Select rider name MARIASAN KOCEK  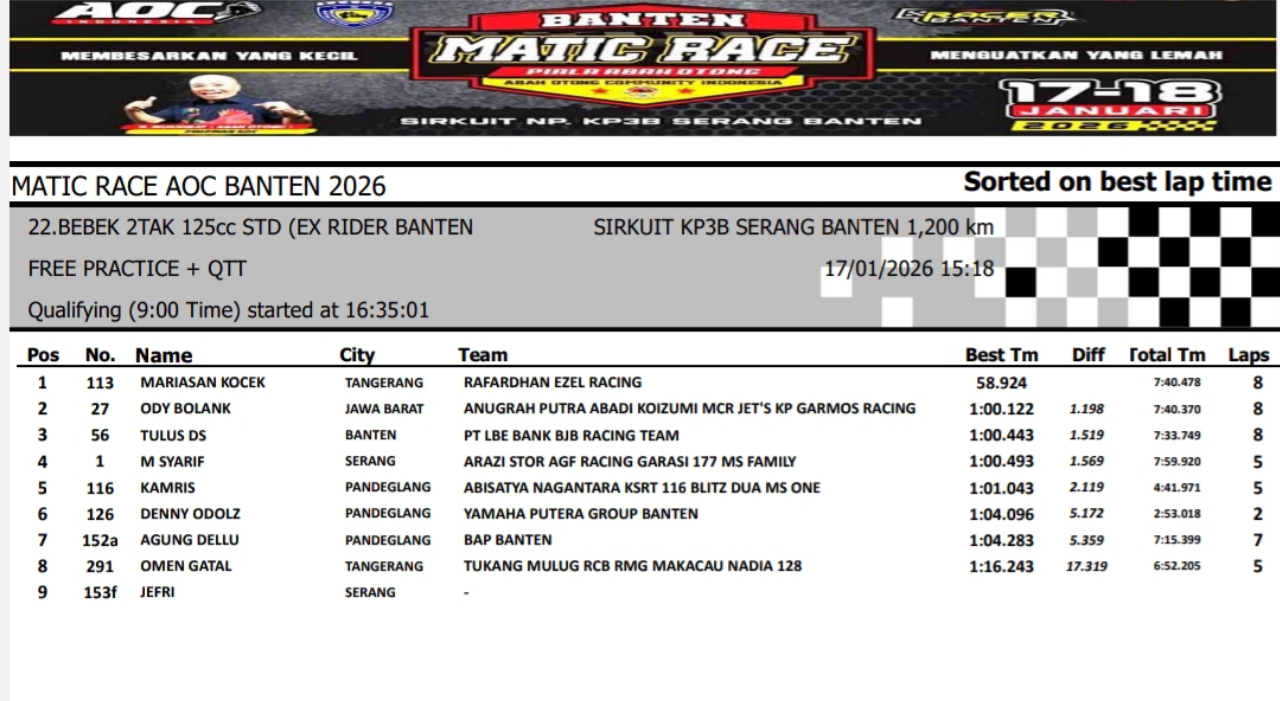[x=202, y=382]
